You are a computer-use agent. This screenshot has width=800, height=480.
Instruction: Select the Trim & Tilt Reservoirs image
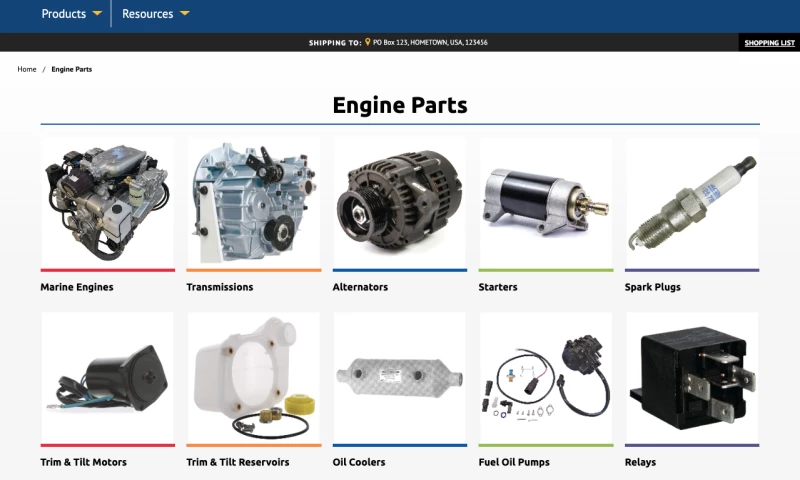pyautogui.click(x=253, y=378)
